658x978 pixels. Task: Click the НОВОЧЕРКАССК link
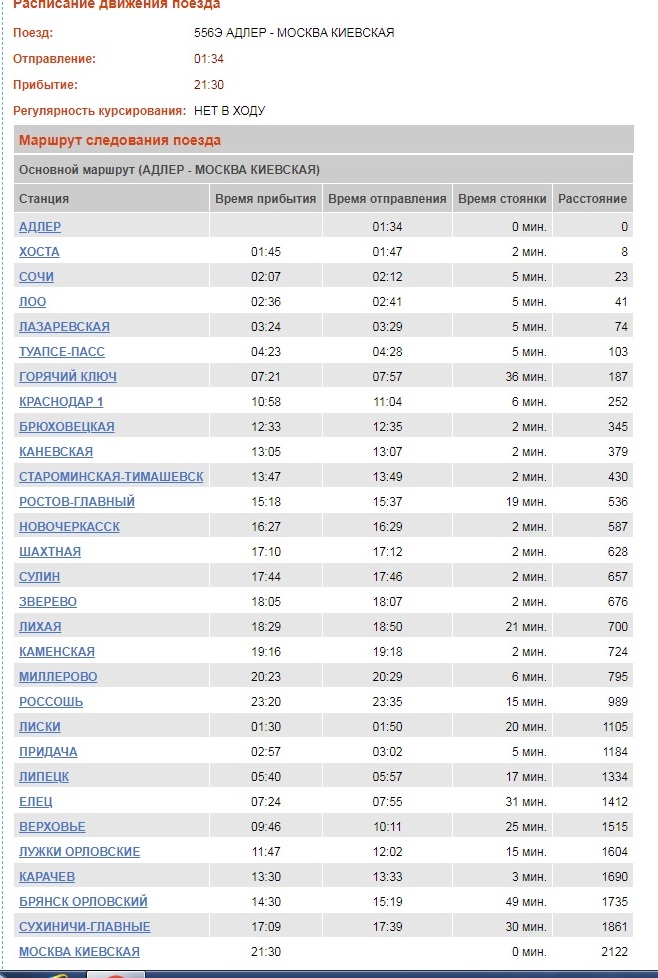tap(69, 527)
